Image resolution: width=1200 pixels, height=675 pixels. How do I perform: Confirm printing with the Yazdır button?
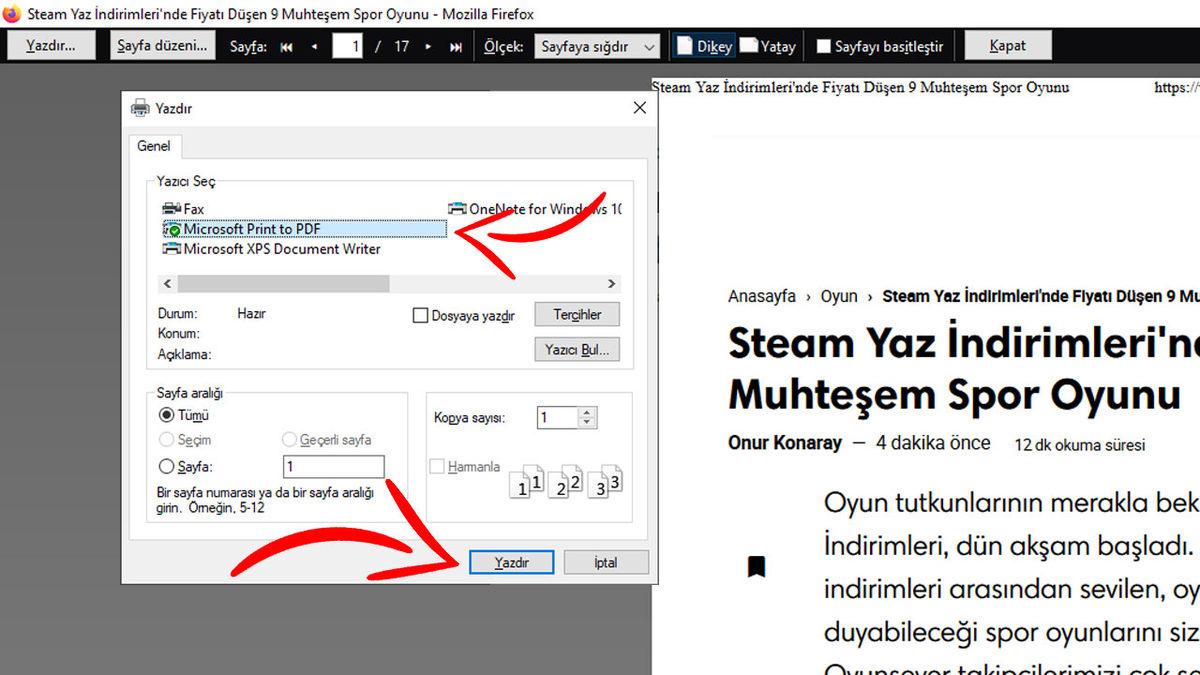point(512,561)
